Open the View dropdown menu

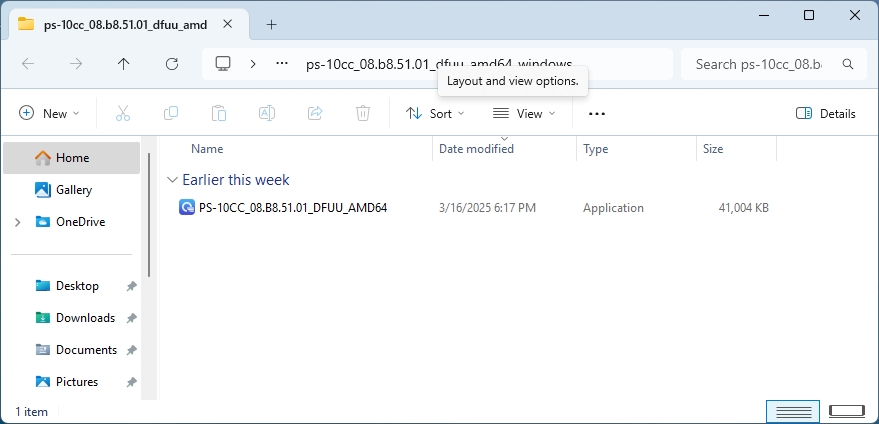tap(524, 114)
